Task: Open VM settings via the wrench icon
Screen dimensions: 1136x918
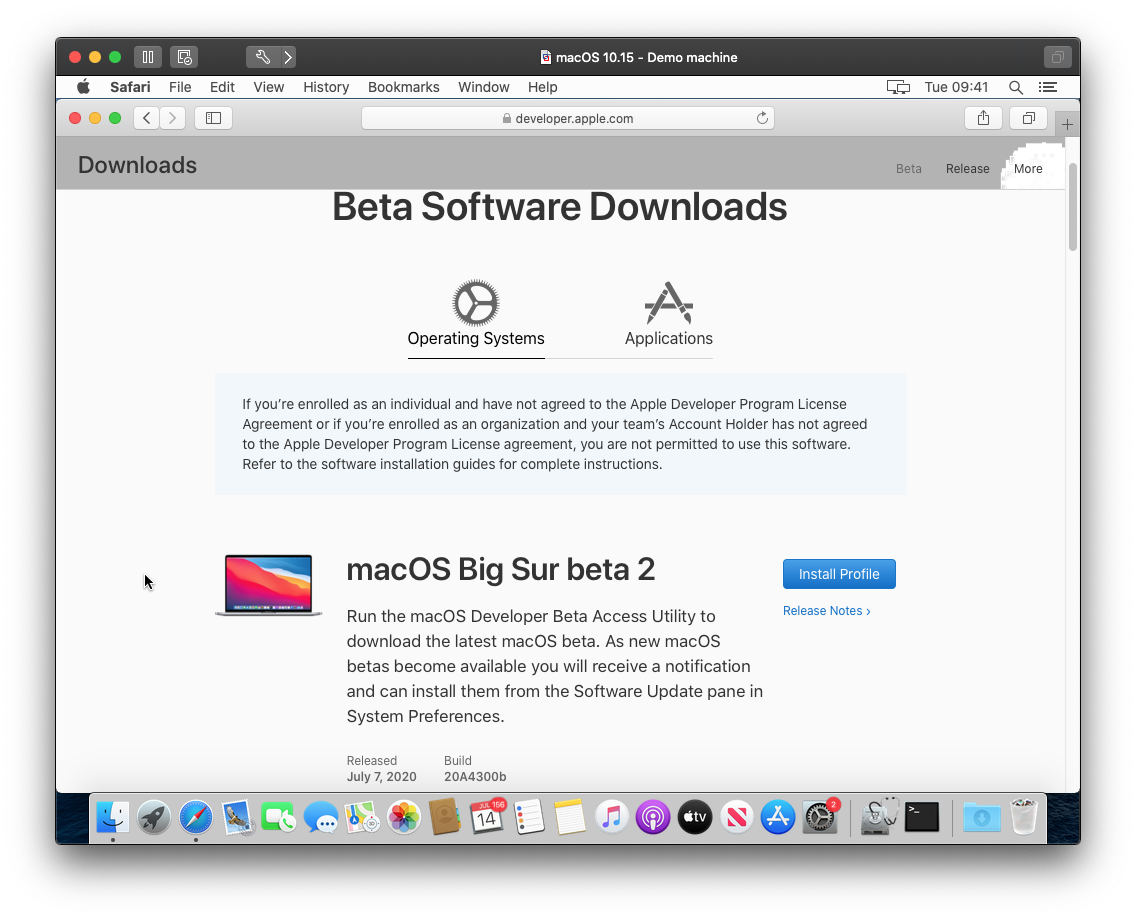Action: click(x=262, y=57)
